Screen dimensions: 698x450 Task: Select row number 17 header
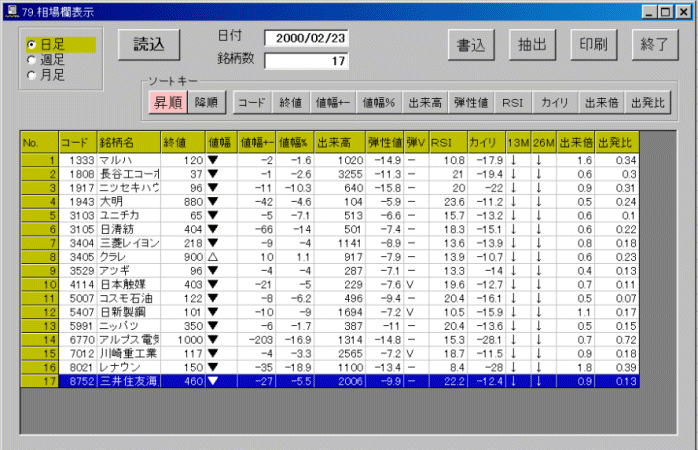tap(40, 381)
